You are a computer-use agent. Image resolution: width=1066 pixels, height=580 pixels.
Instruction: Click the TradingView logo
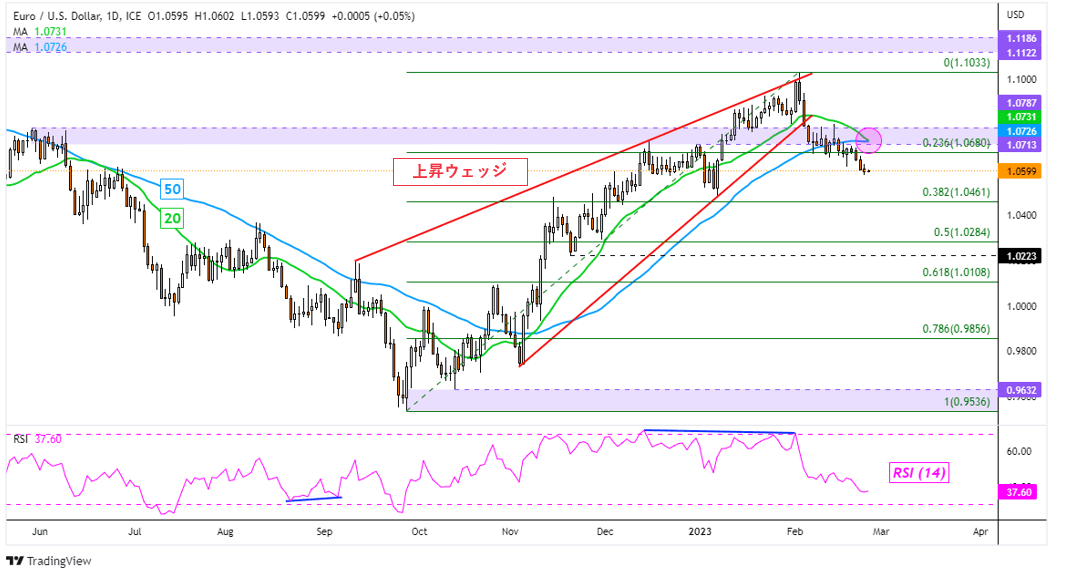(x=48, y=561)
